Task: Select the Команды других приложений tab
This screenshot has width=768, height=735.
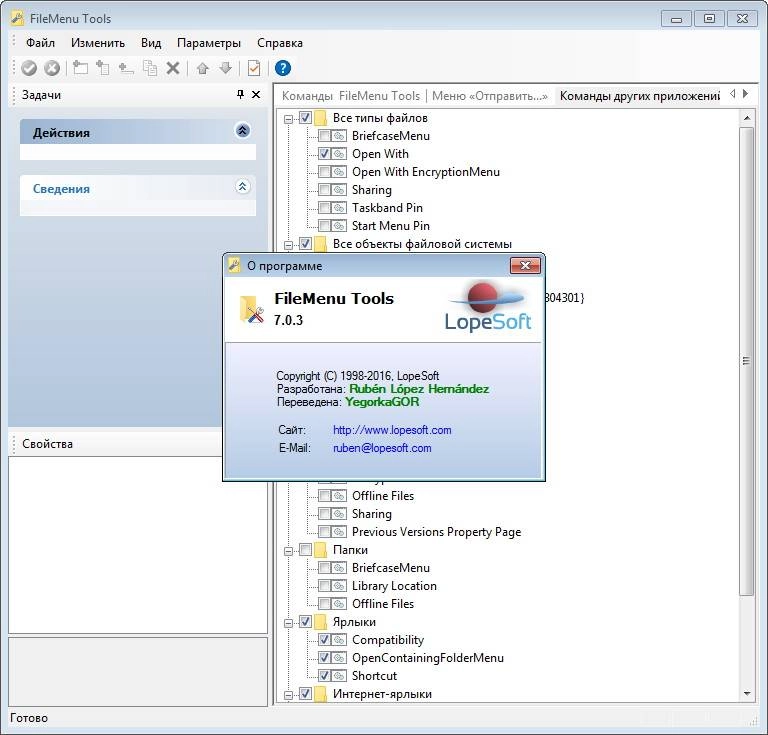Action: tap(639, 96)
